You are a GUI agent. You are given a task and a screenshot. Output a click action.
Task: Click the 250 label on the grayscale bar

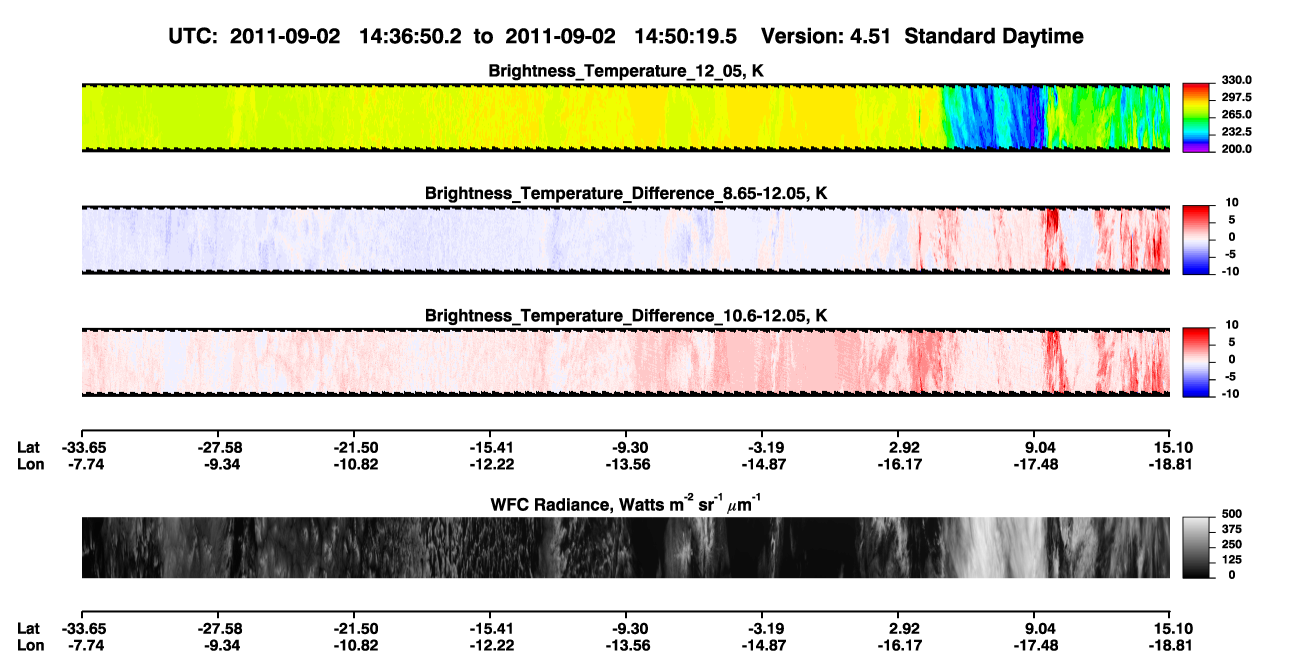[x=1232, y=544]
